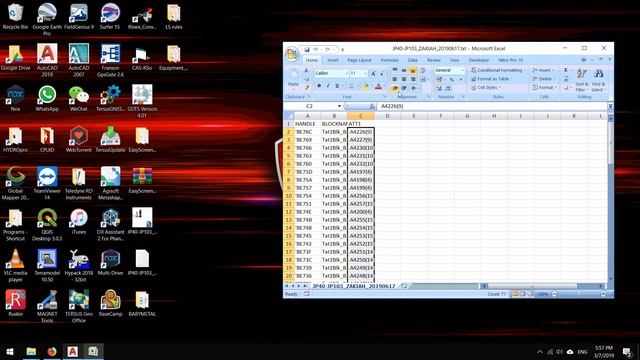Open Format dropdown in Cells group
Viewport: 640px width, 360px height.
(x=543, y=87)
